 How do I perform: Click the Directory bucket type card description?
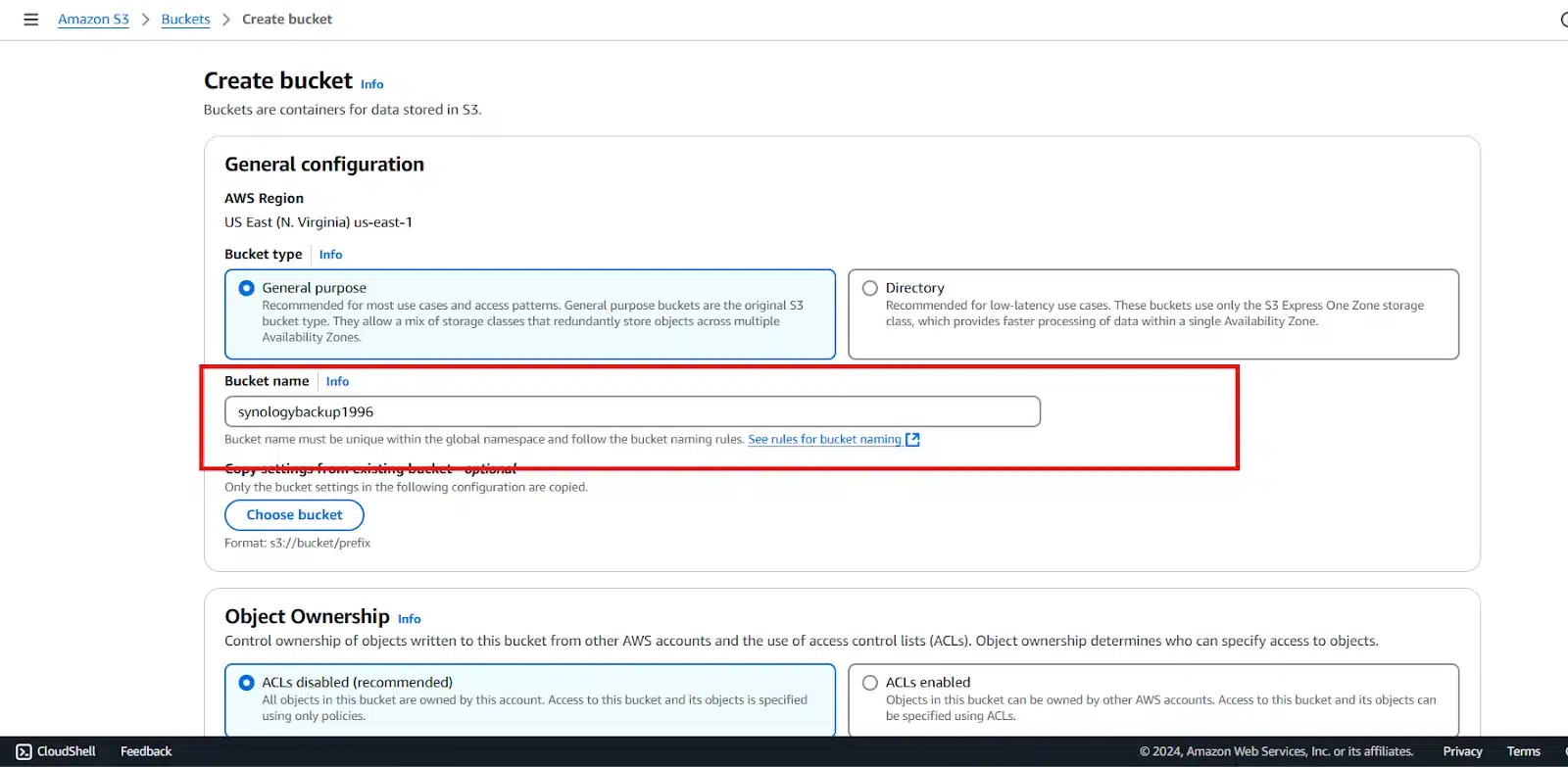tap(1153, 313)
